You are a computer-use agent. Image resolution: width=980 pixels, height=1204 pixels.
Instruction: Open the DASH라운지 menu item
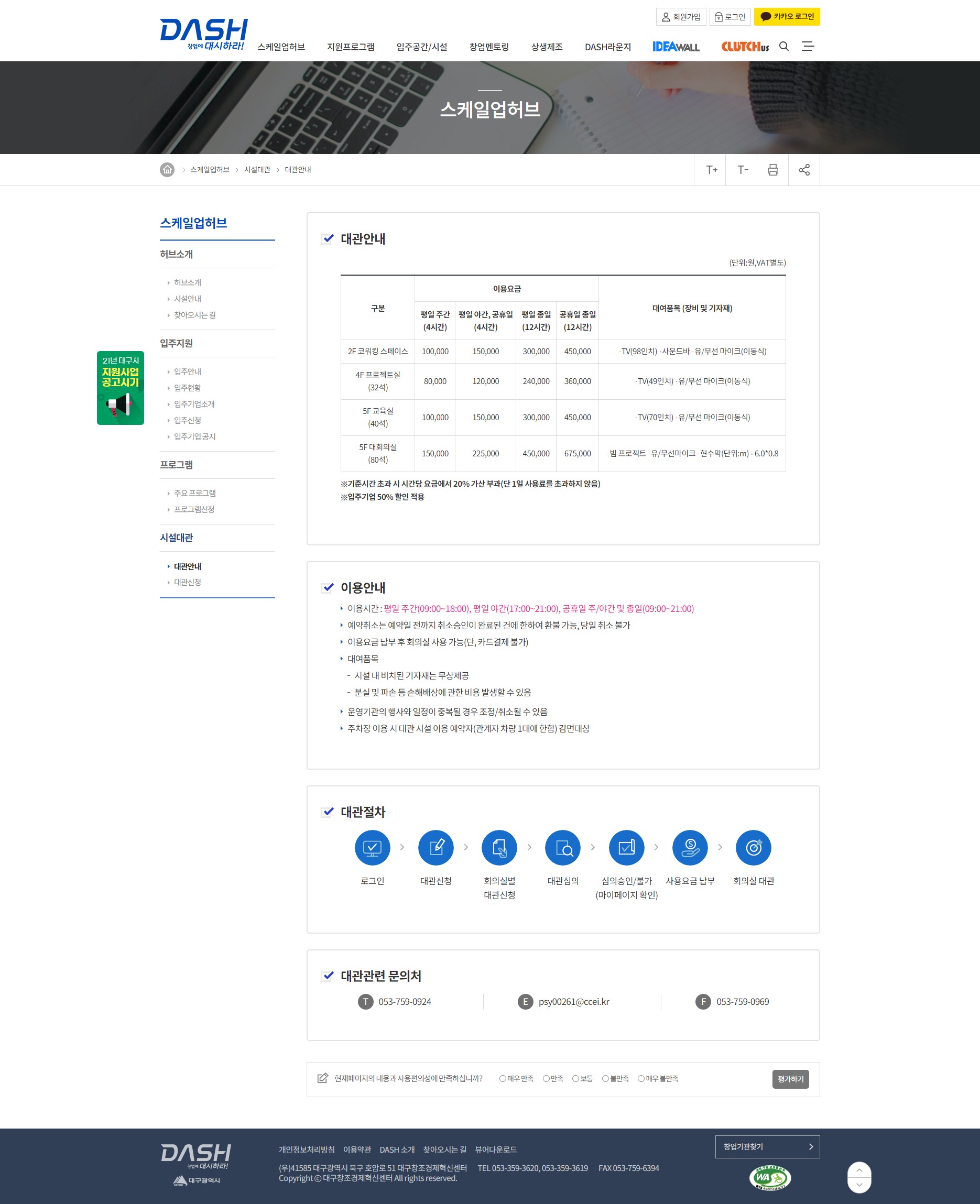[x=608, y=47]
